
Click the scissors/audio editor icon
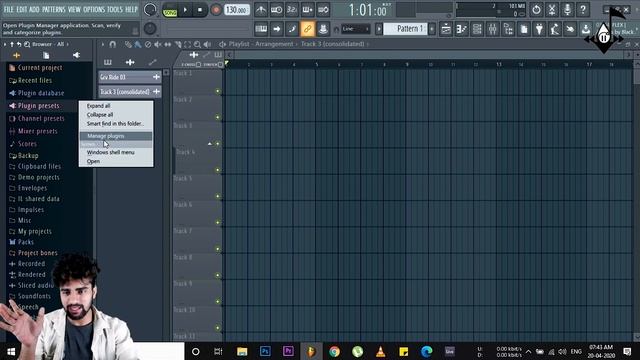click(x=552, y=10)
